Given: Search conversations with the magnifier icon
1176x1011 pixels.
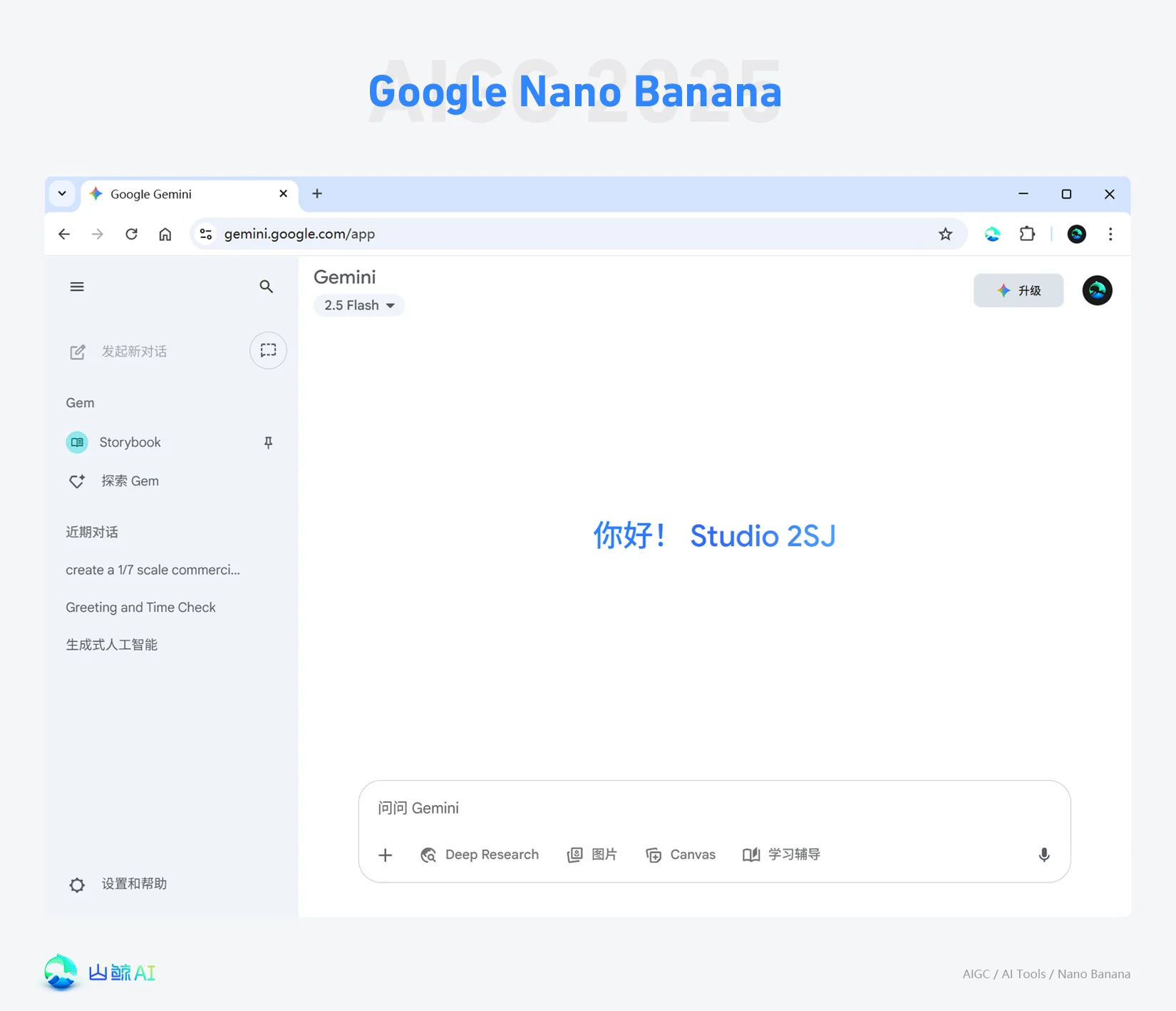Looking at the screenshot, I should point(266,287).
